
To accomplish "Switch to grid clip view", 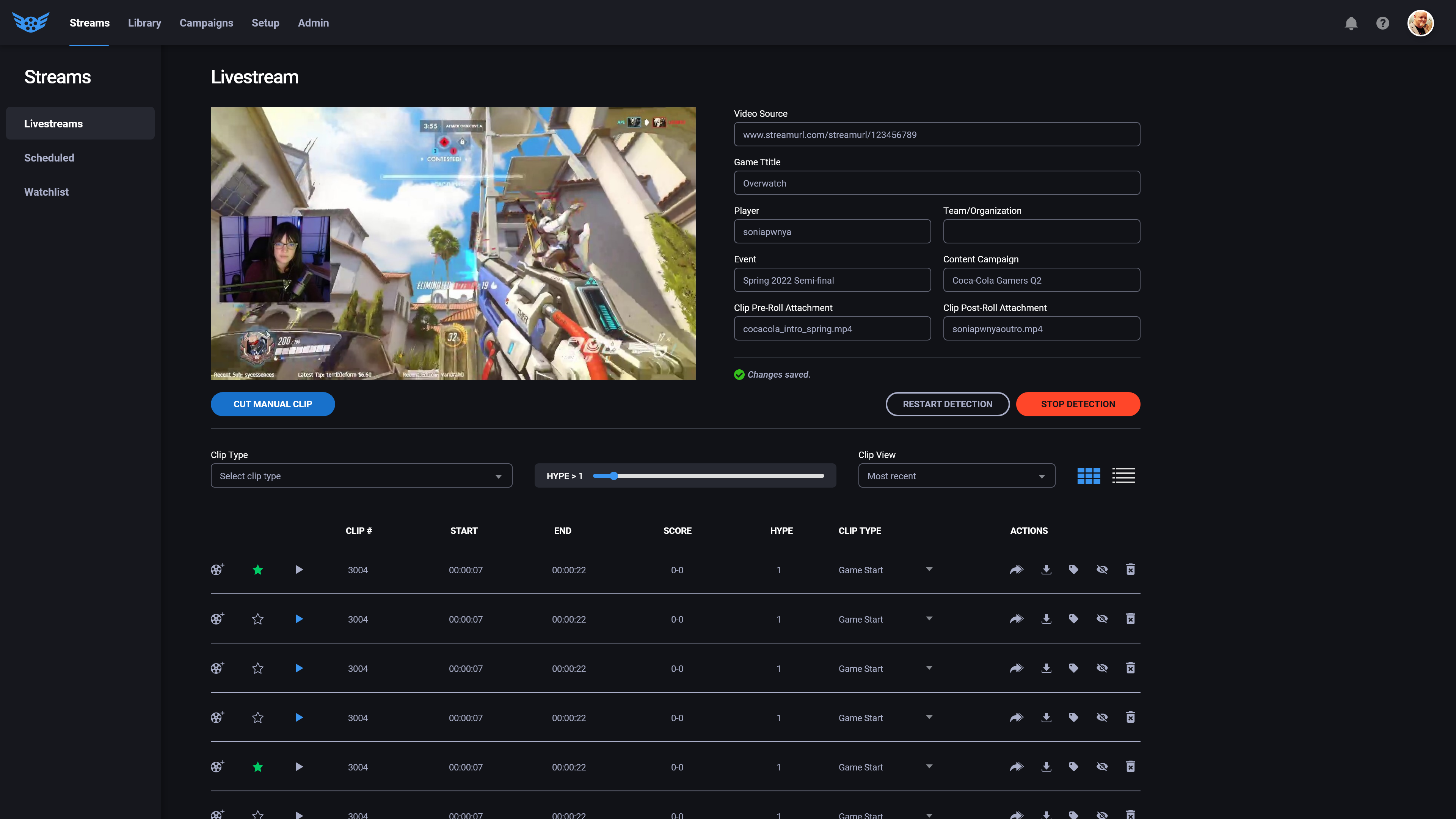I will (1089, 476).
